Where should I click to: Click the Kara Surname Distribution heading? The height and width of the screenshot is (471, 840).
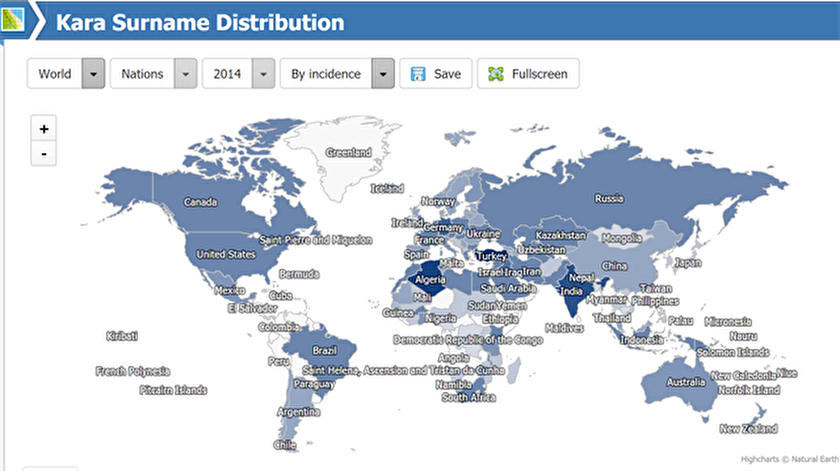[x=200, y=22]
